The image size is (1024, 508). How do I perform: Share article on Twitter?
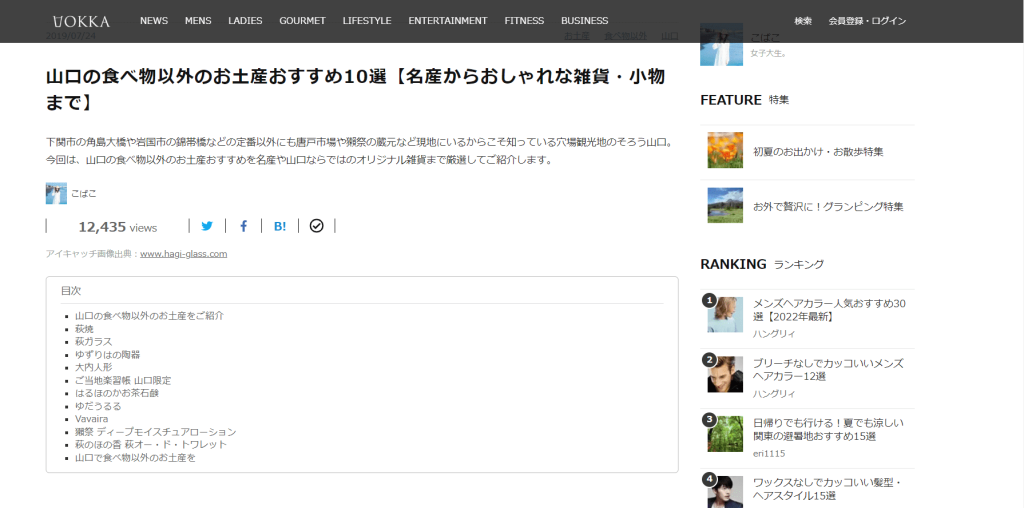coord(207,226)
